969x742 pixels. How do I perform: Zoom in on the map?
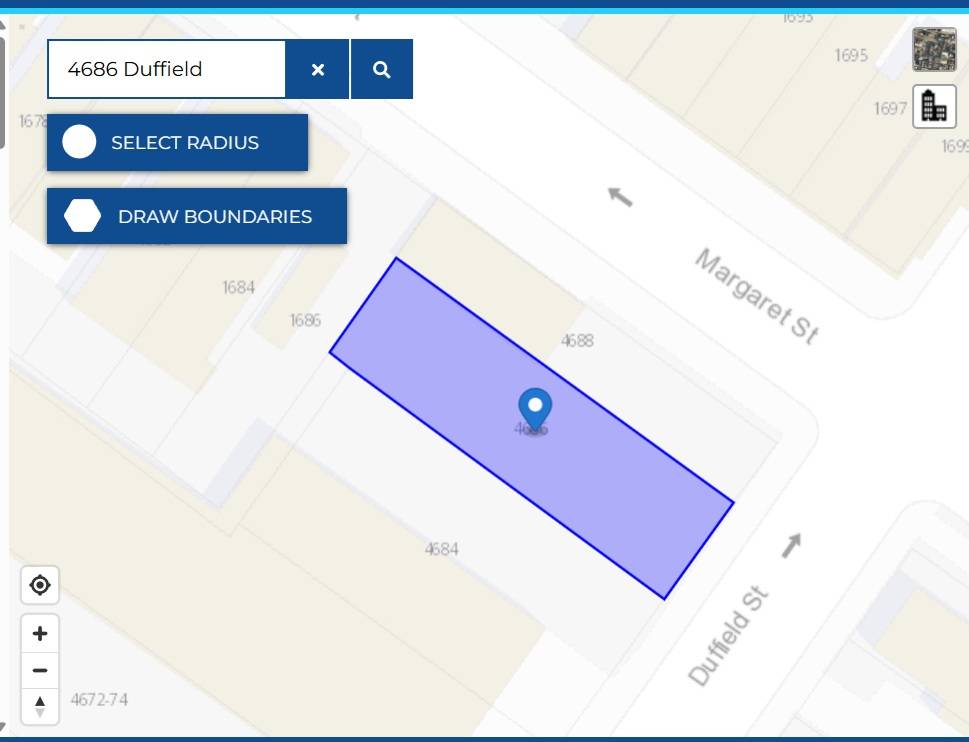pos(40,633)
